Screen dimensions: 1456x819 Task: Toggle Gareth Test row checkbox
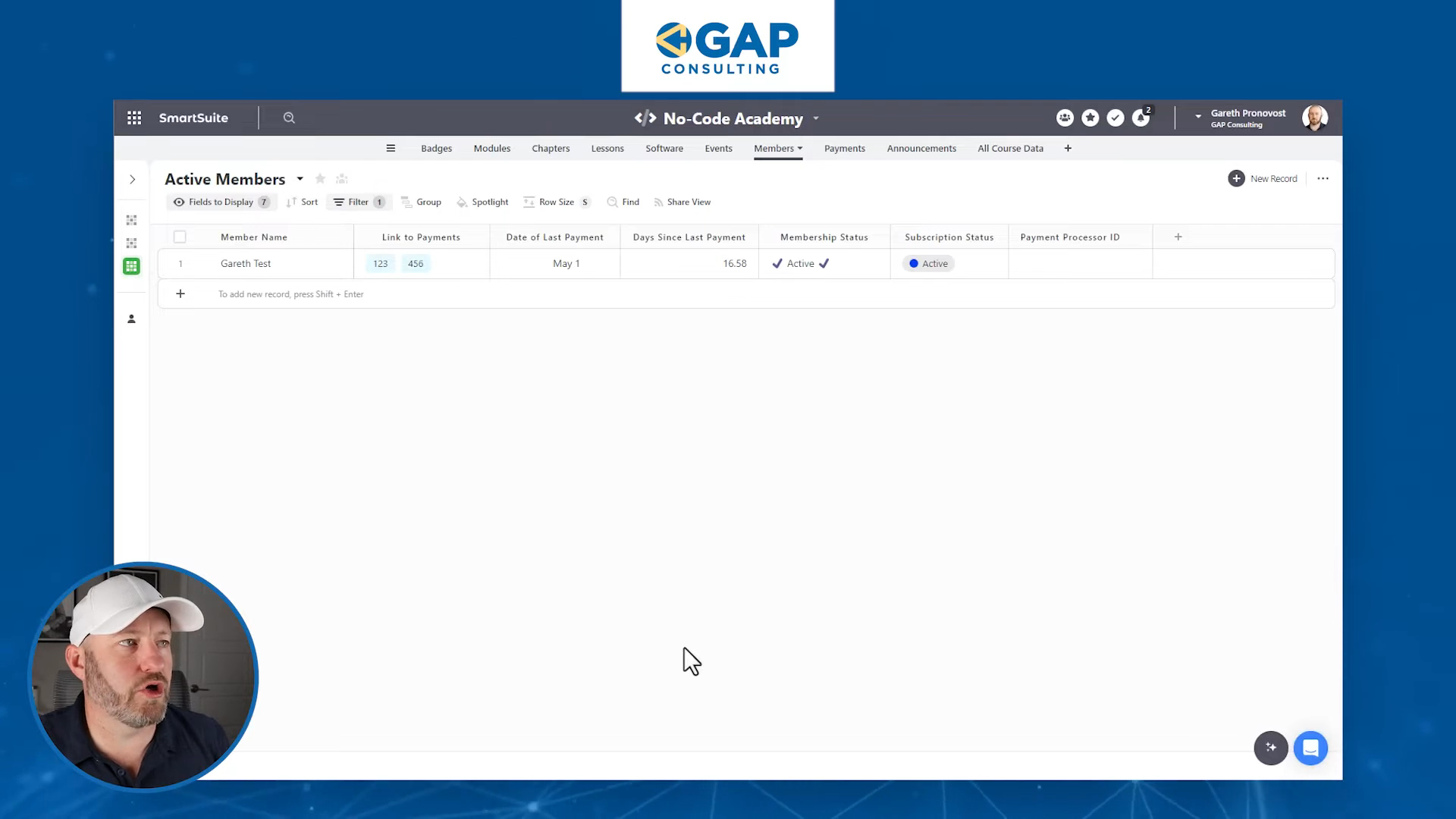[179, 263]
